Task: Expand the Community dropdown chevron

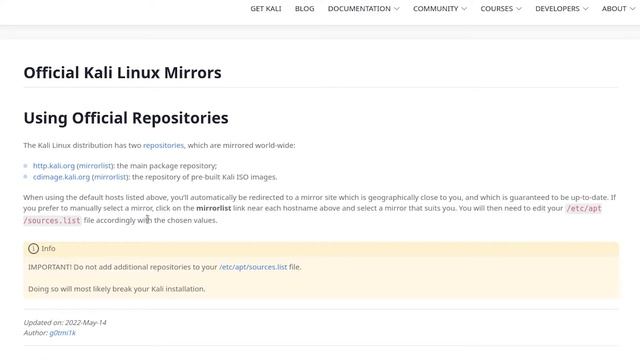Action: 464,9
